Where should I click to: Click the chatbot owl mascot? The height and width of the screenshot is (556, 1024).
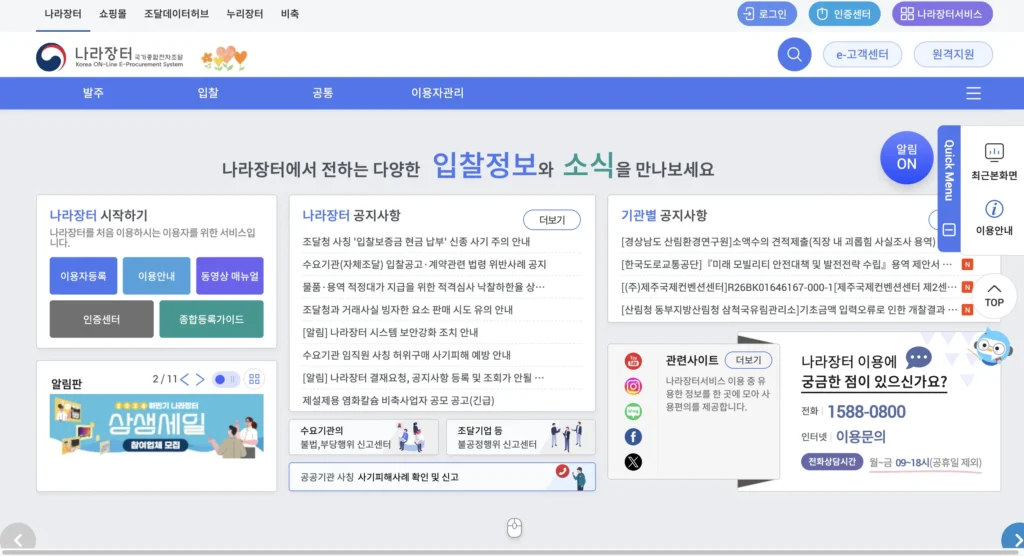(x=993, y=348)
